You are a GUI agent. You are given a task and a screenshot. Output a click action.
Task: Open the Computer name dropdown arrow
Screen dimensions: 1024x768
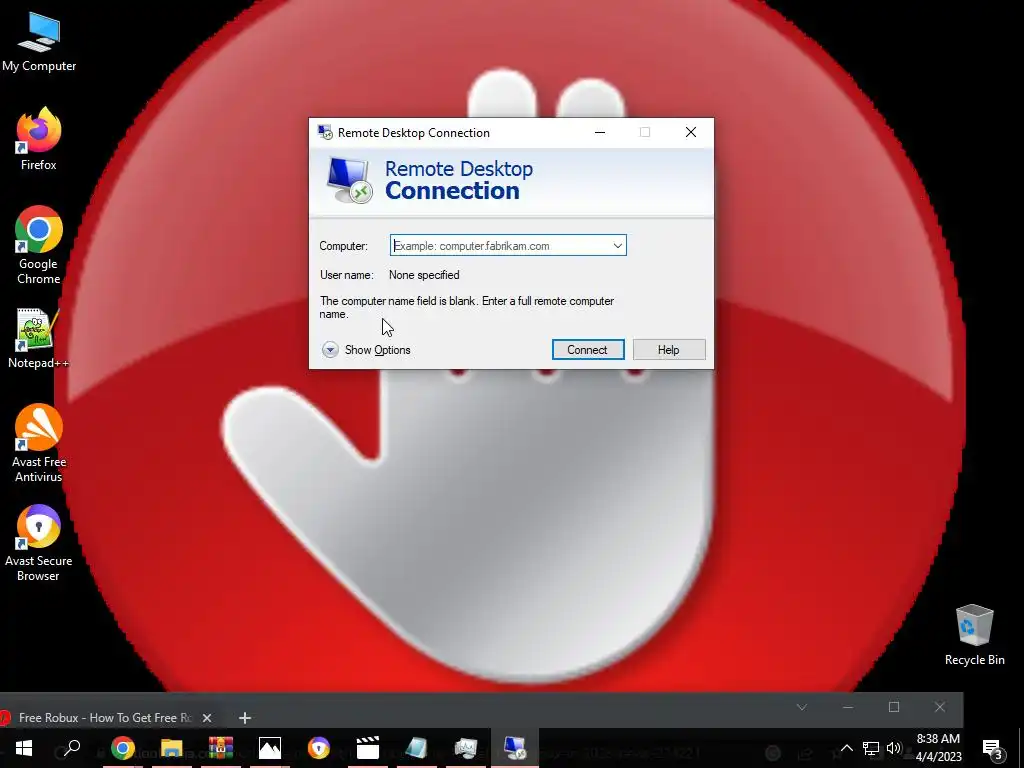click(617, 246)
